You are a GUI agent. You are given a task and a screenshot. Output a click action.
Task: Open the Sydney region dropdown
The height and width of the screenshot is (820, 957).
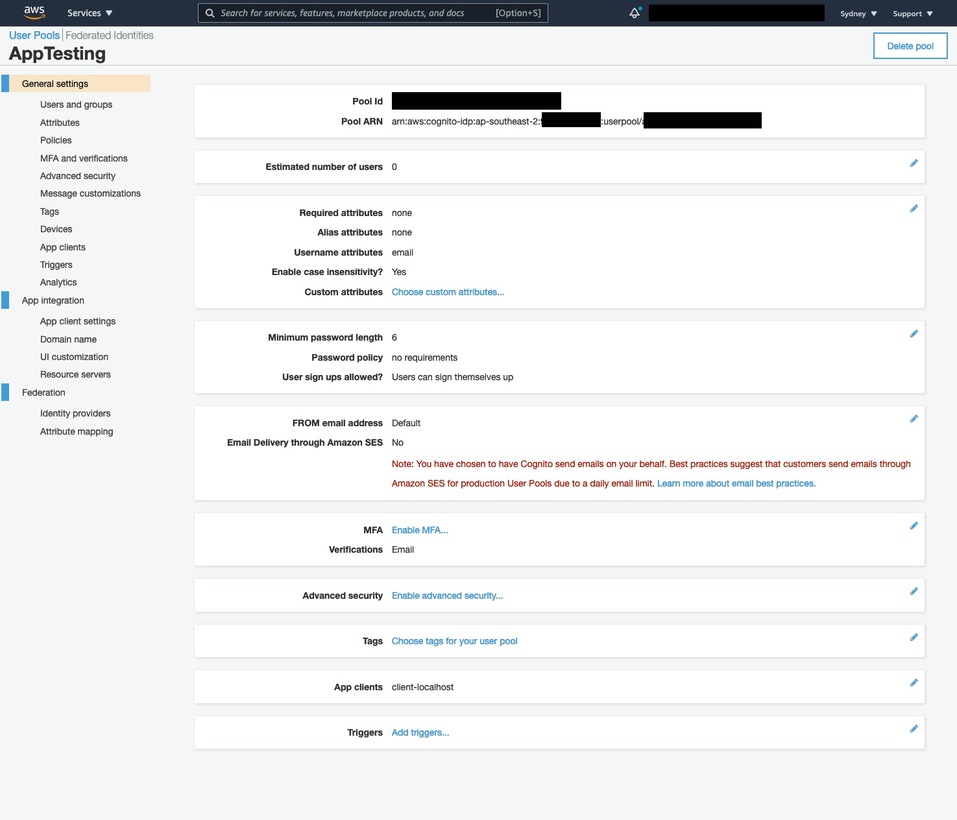coord(858,13)
